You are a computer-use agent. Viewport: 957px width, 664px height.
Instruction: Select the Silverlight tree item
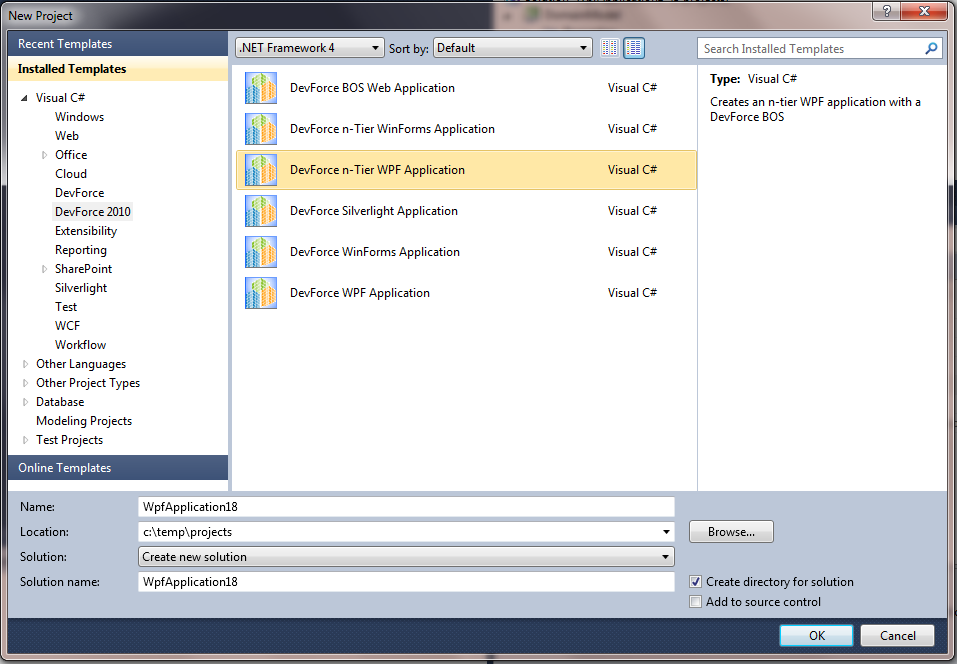pyautogui.click(x=81, y=288)
